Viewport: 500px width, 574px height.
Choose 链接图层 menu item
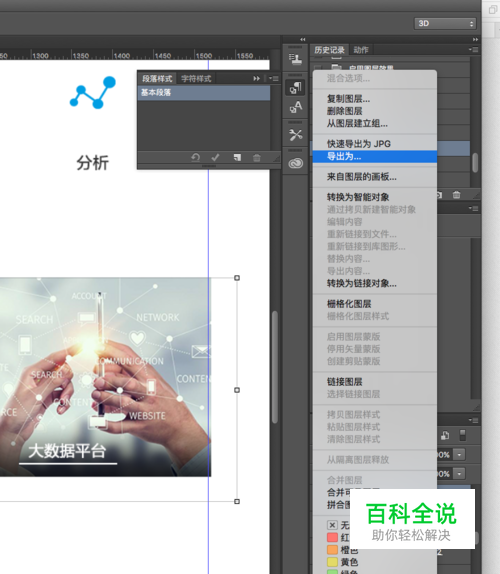[375, 382]
